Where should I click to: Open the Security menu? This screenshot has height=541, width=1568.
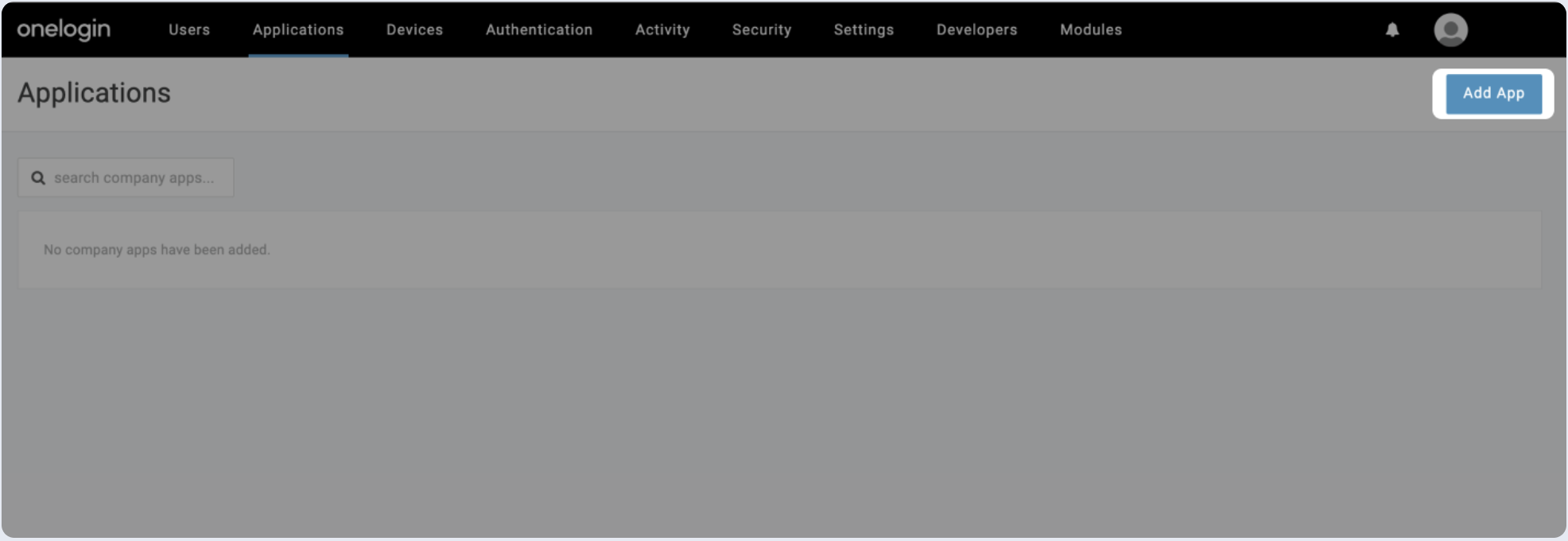[x=762, y=30]
